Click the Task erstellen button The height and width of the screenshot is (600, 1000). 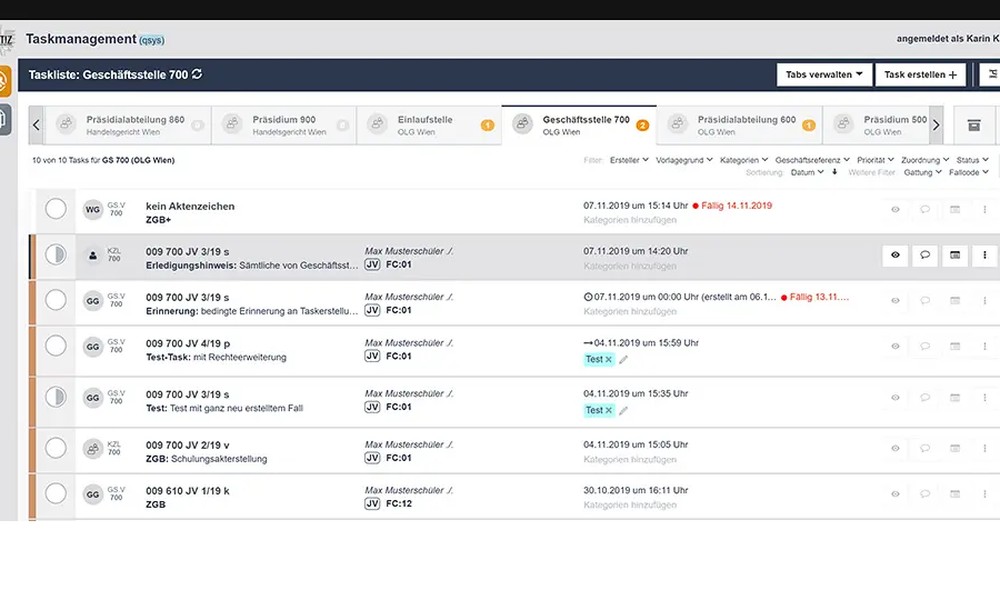[920, 75]
